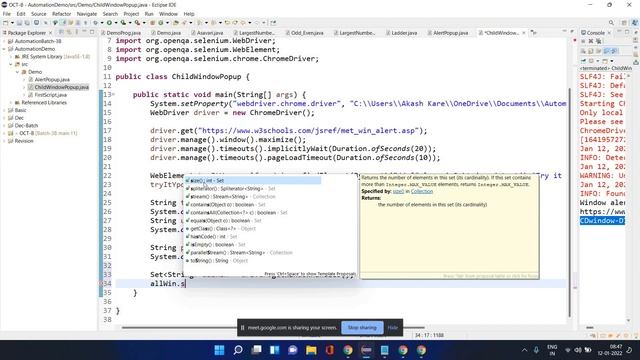Viewport: 640px width, 360px height.
Task: Open the Navigate menu
Action: tap(87, 14)
